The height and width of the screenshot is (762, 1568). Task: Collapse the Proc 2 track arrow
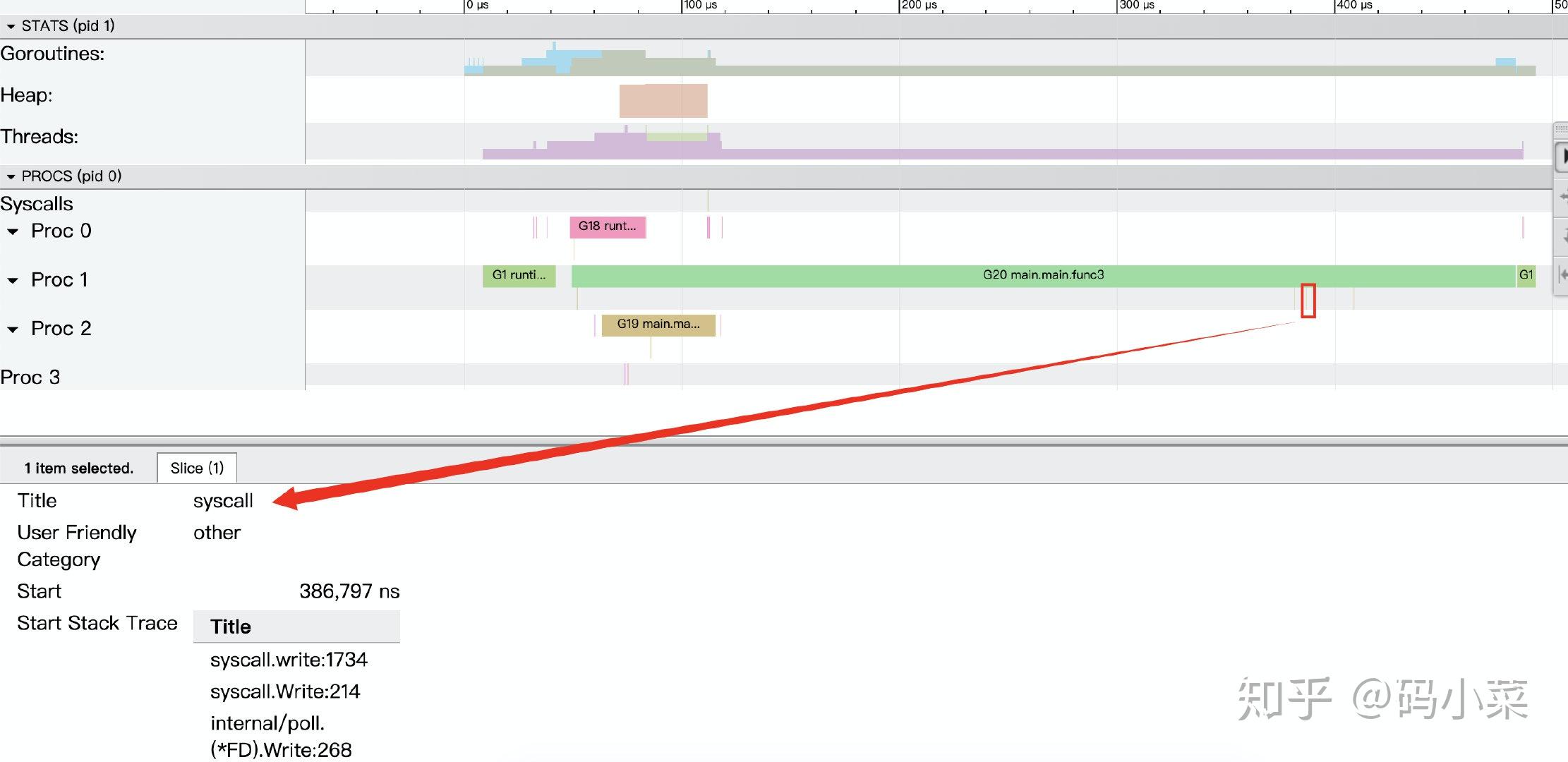coord(13,329)
